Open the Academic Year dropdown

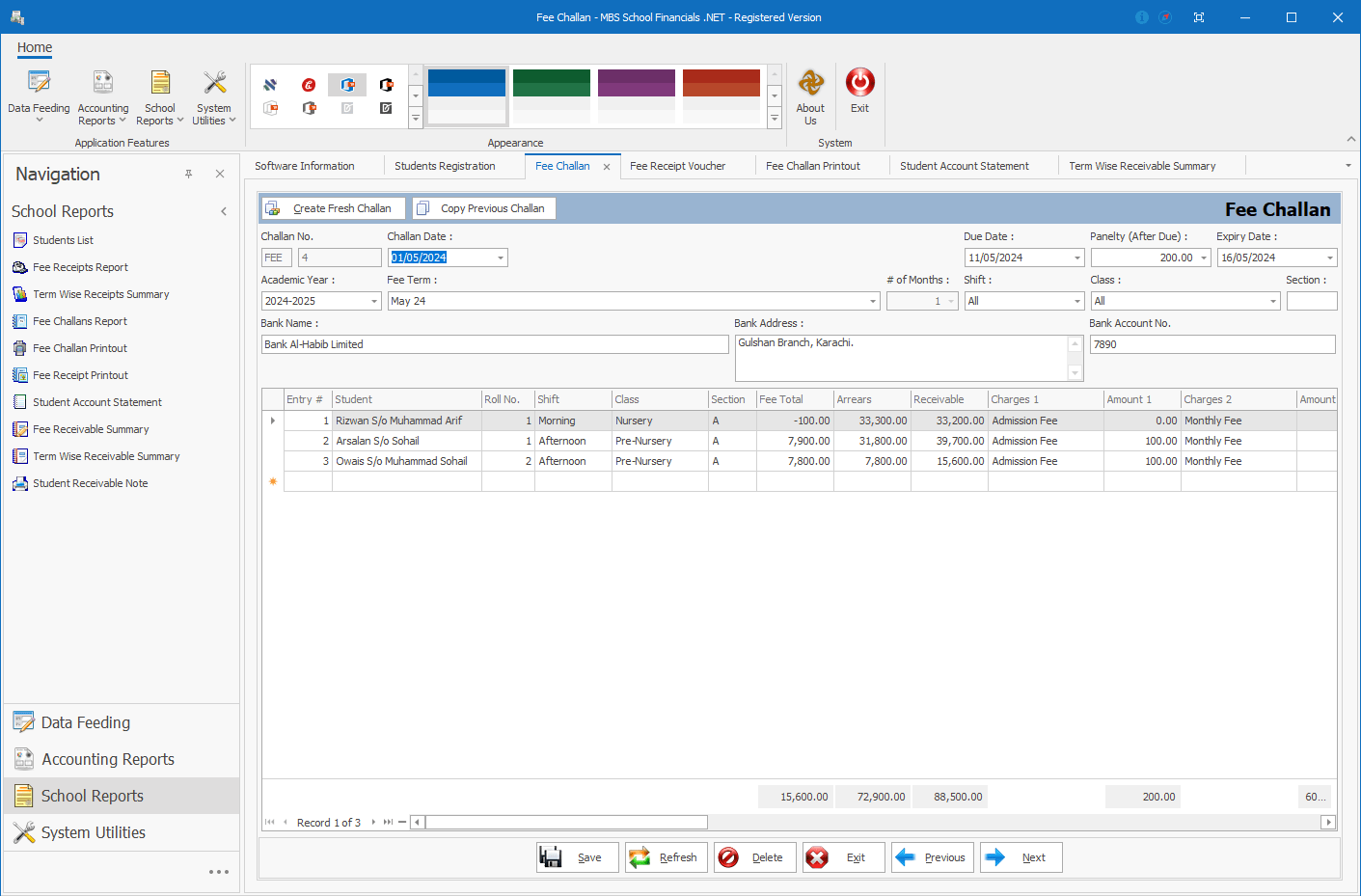coord(374,301)
